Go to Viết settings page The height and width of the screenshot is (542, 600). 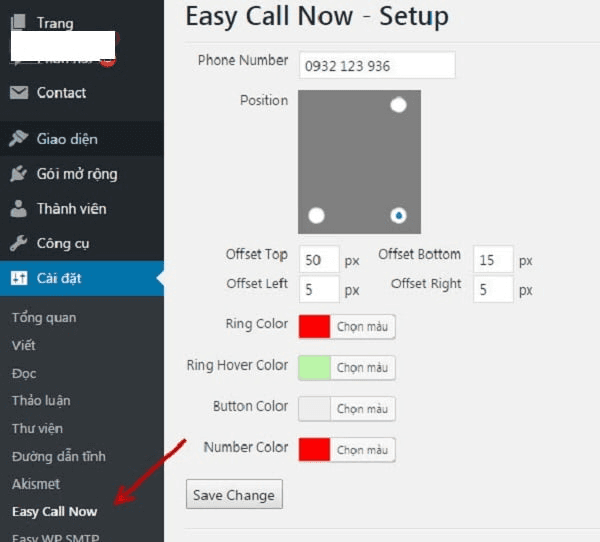23,345
